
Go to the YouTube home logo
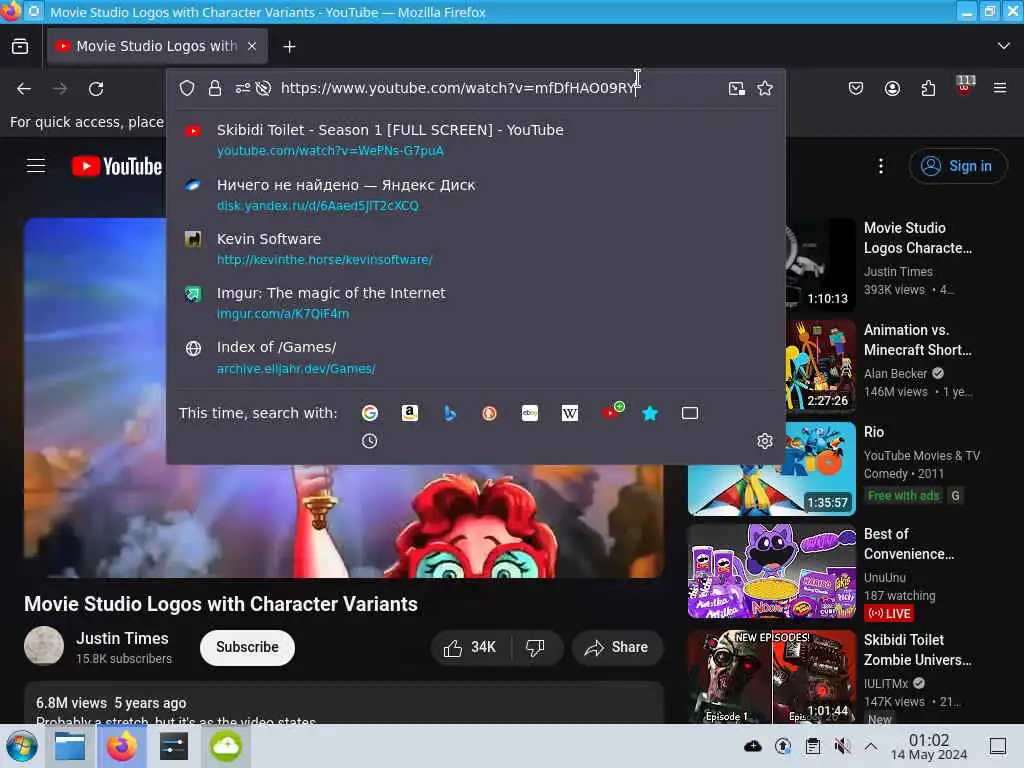point(117,166)
